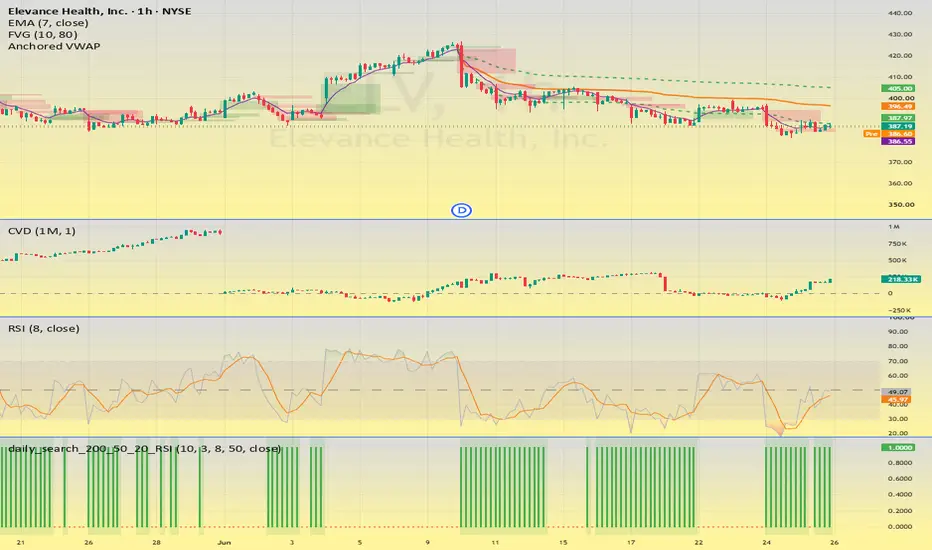Click the green 405.00 price label
The width and height of the screenshot is (932, 550).
coord(898,88)
